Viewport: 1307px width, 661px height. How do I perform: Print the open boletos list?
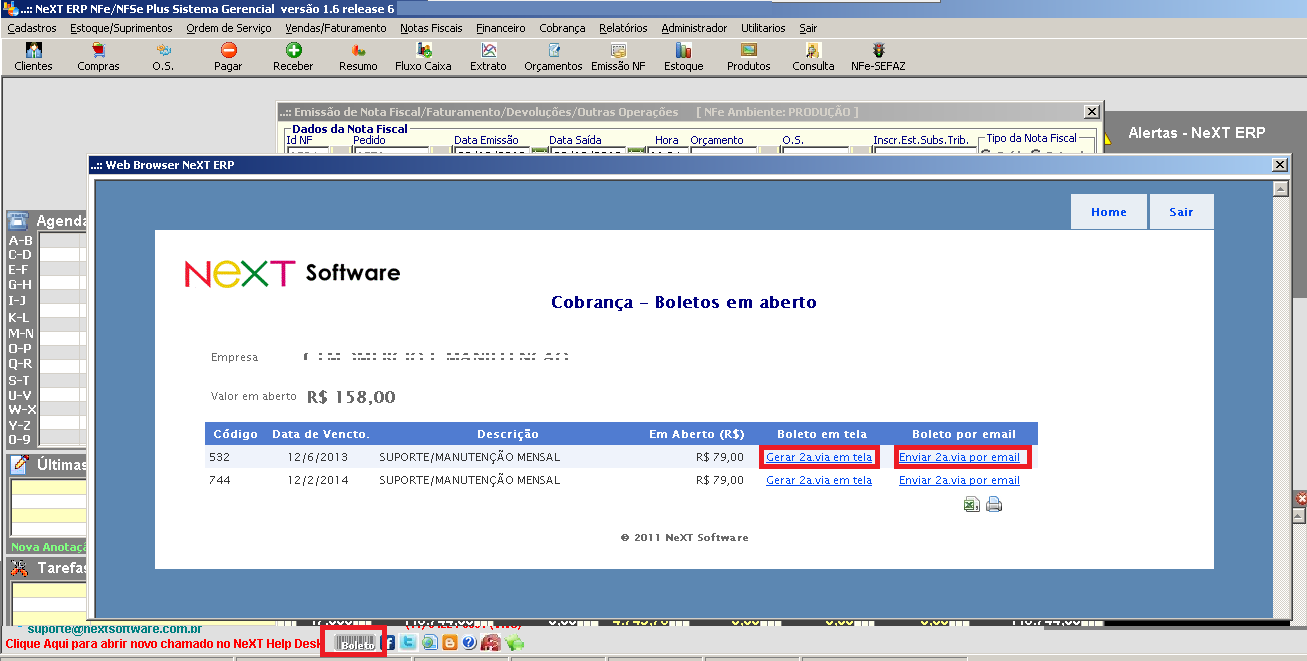pyautogui.click(x=994, y=504)
